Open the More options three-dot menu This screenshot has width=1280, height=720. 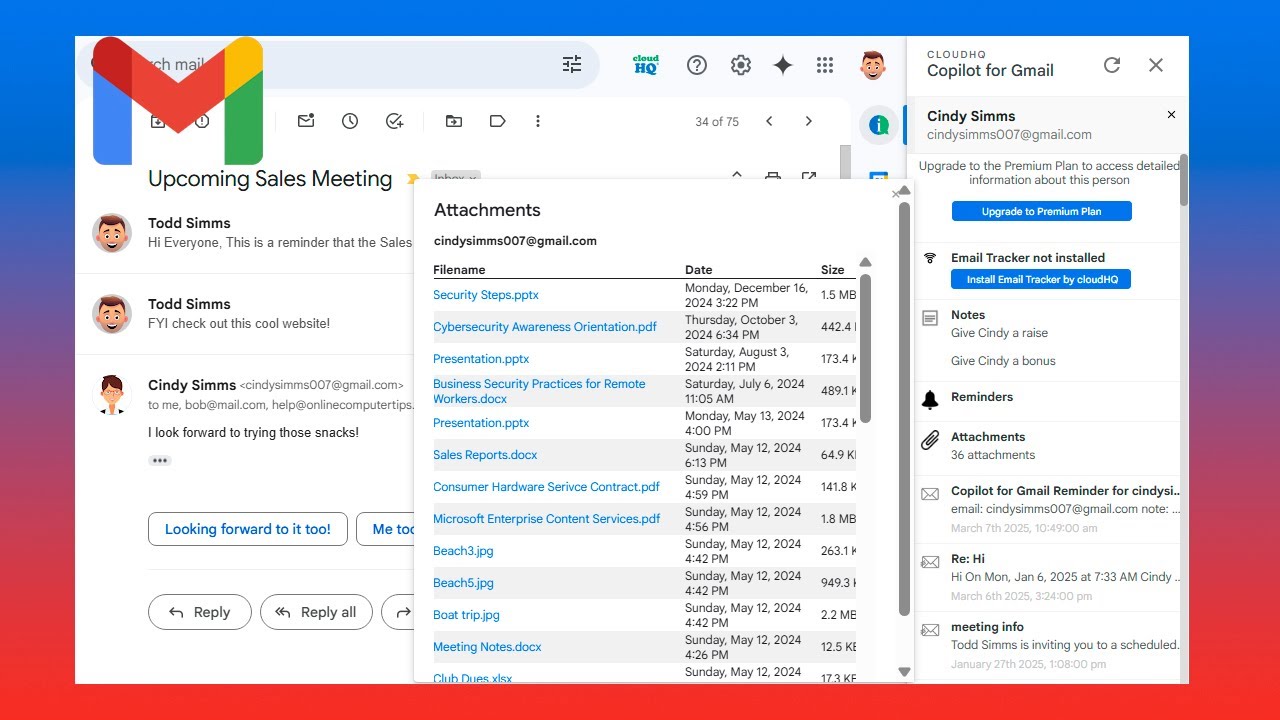(538, 121)
